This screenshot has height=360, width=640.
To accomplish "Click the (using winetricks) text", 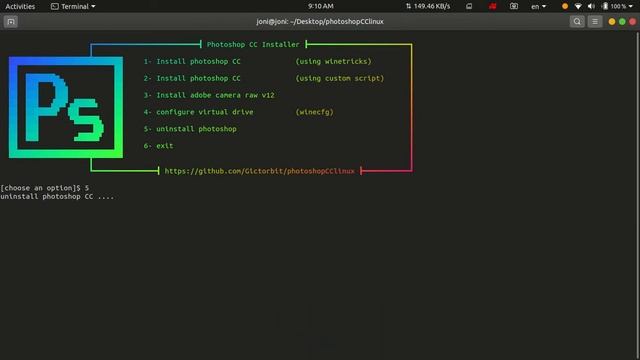I will coord(333,61).
